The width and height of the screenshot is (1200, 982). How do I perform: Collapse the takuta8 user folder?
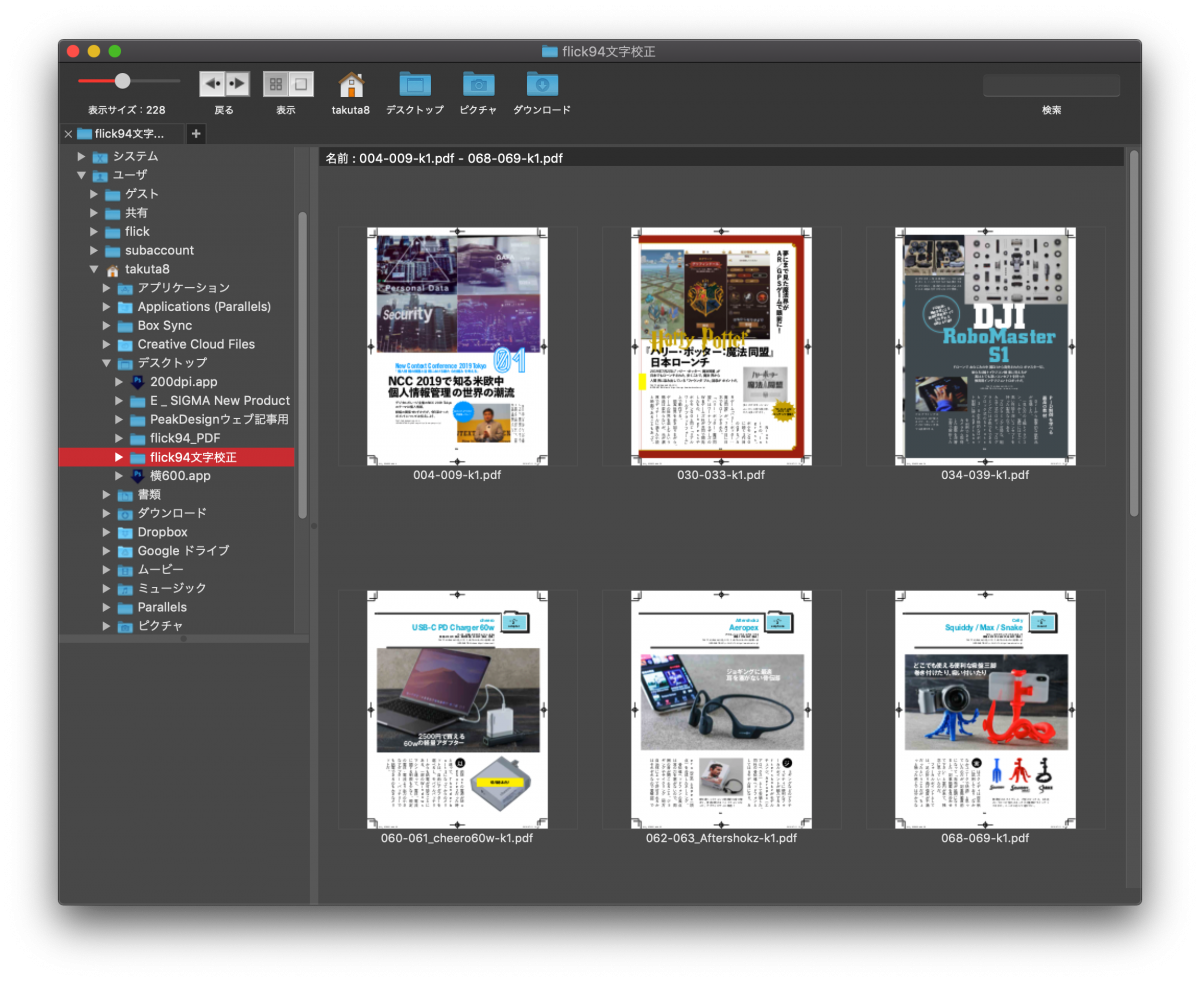[x=94, y=270]
